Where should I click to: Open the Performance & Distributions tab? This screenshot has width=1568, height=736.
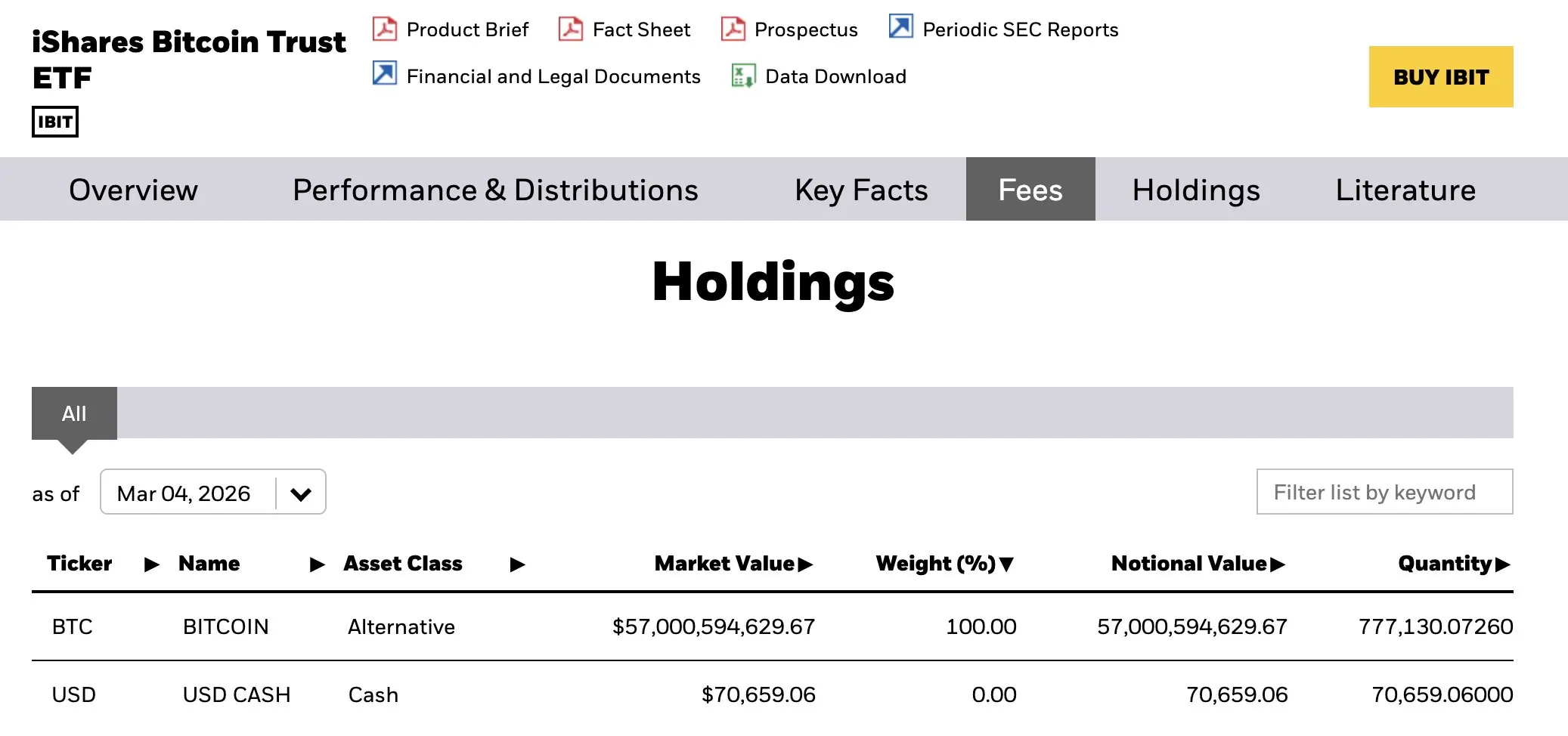tap(495, 190)
